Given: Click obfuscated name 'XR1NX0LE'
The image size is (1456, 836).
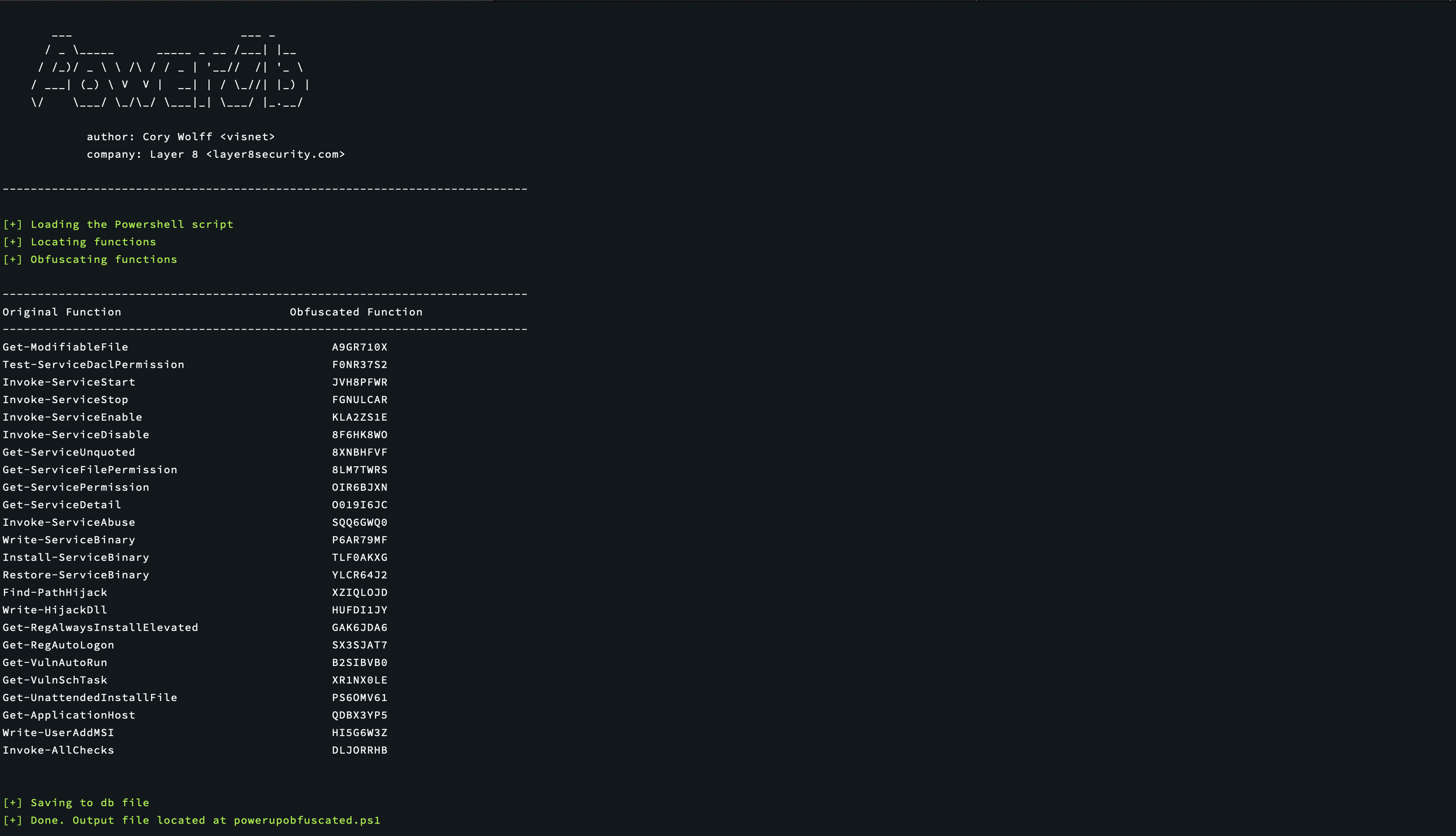Looking at the screenshot, I should [x=360, y=680].
